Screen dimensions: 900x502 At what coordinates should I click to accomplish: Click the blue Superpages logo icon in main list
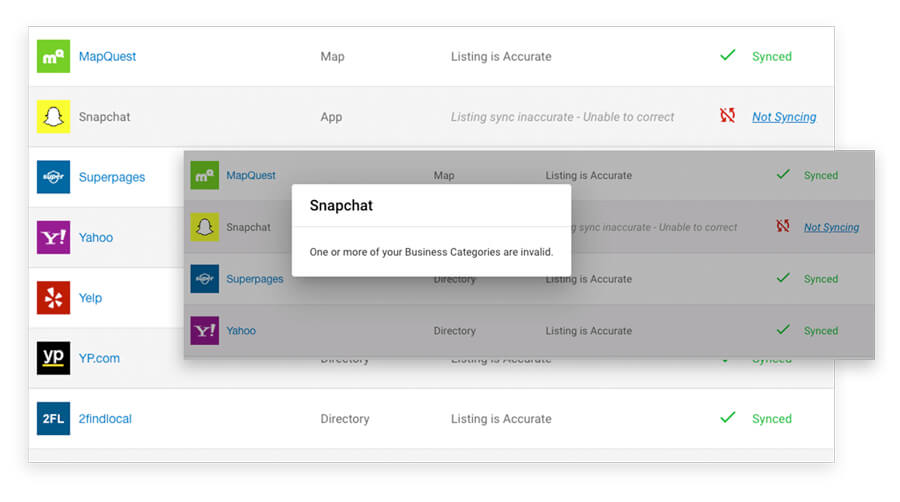(53, 177)
